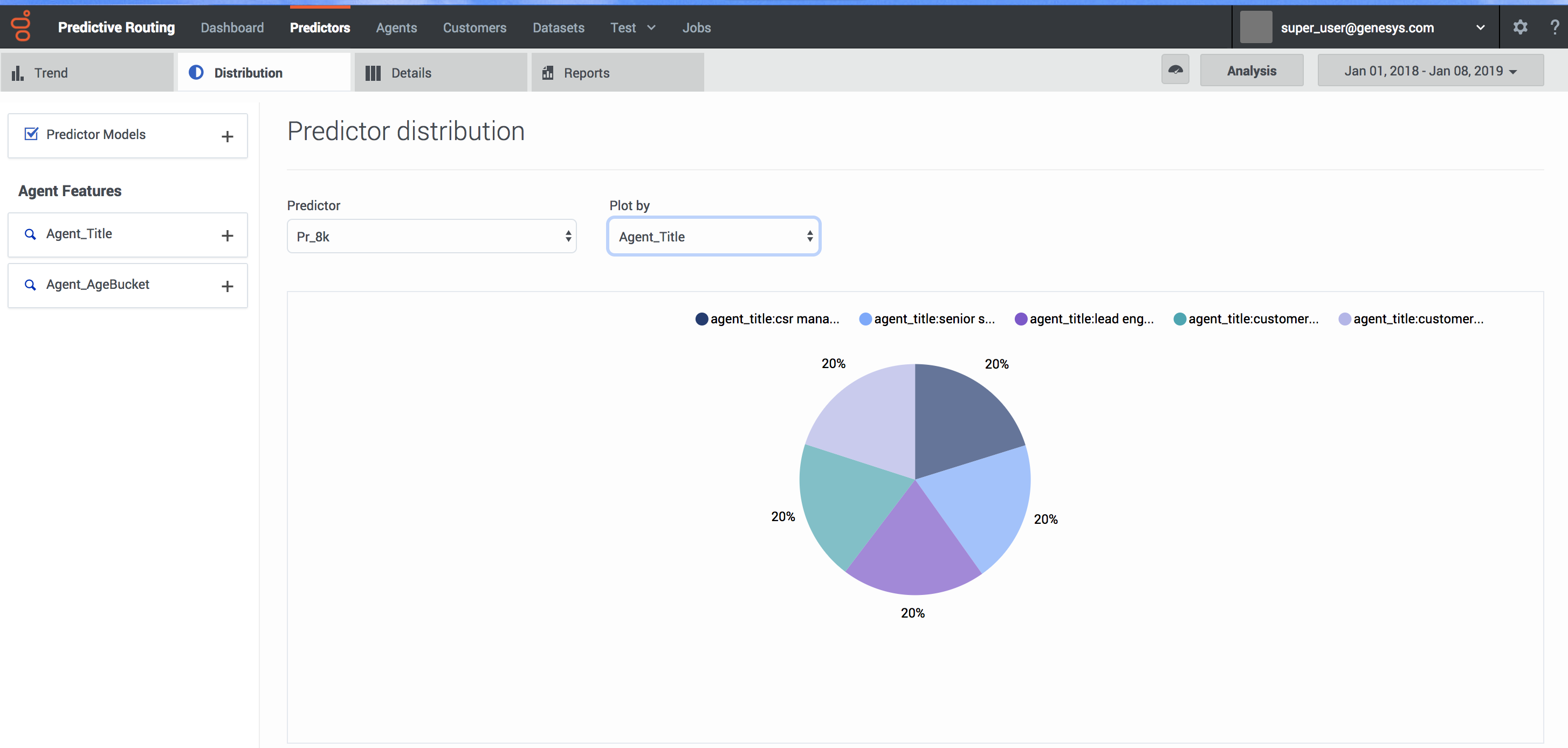
Task: Click the Predictor distribution heading
Action: tap(406, 131)
